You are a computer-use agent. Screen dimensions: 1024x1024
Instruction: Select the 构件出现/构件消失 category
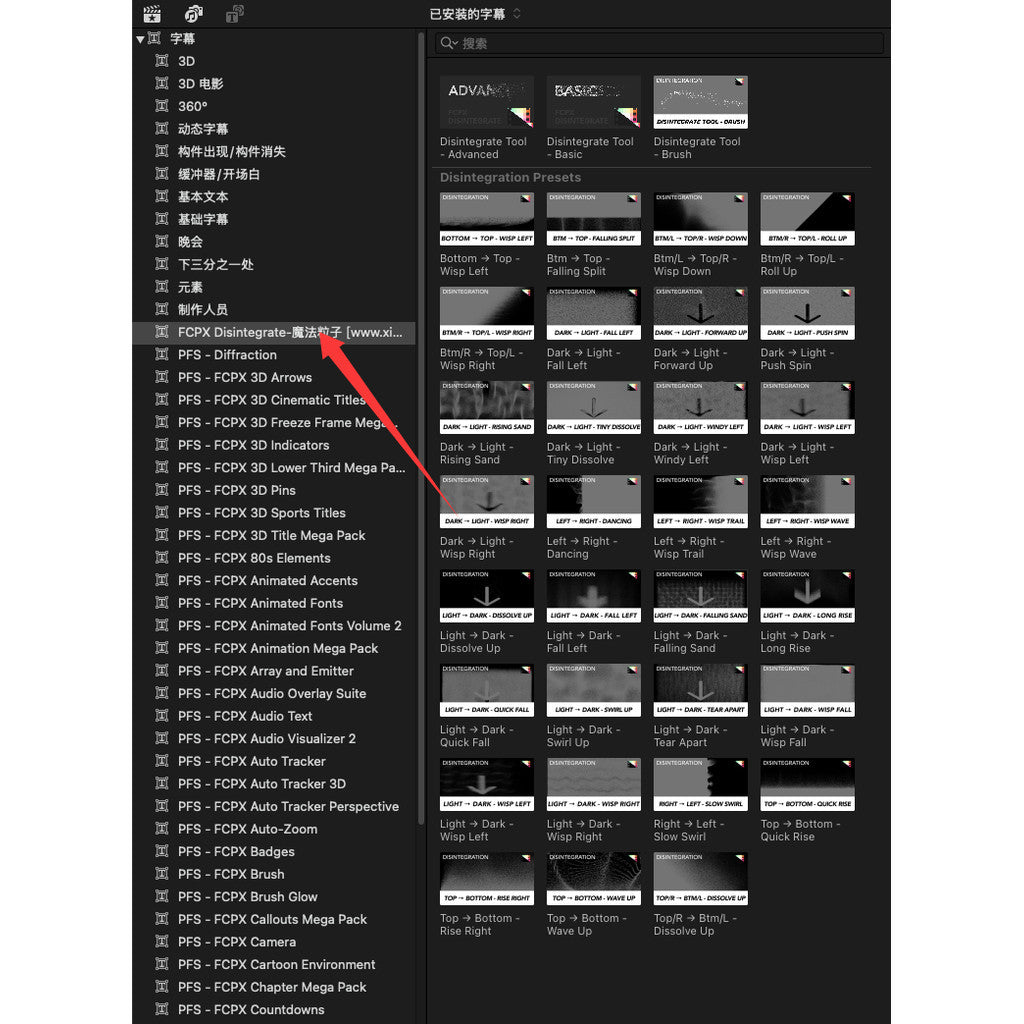pos(274,152)
